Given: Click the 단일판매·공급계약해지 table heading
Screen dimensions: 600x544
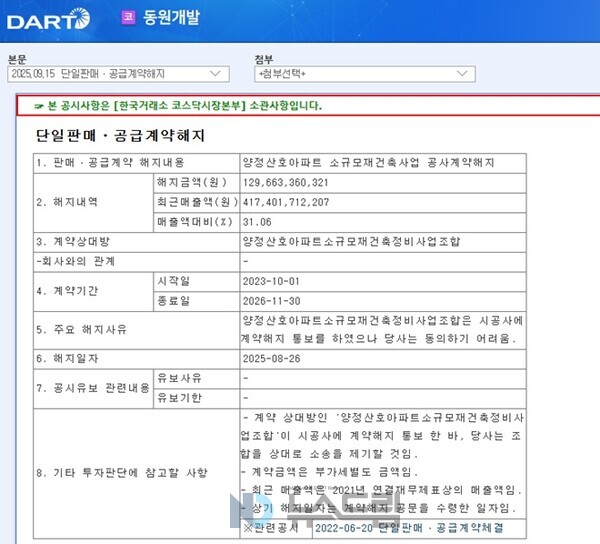Looking at the screenshot, I should 120,135.
